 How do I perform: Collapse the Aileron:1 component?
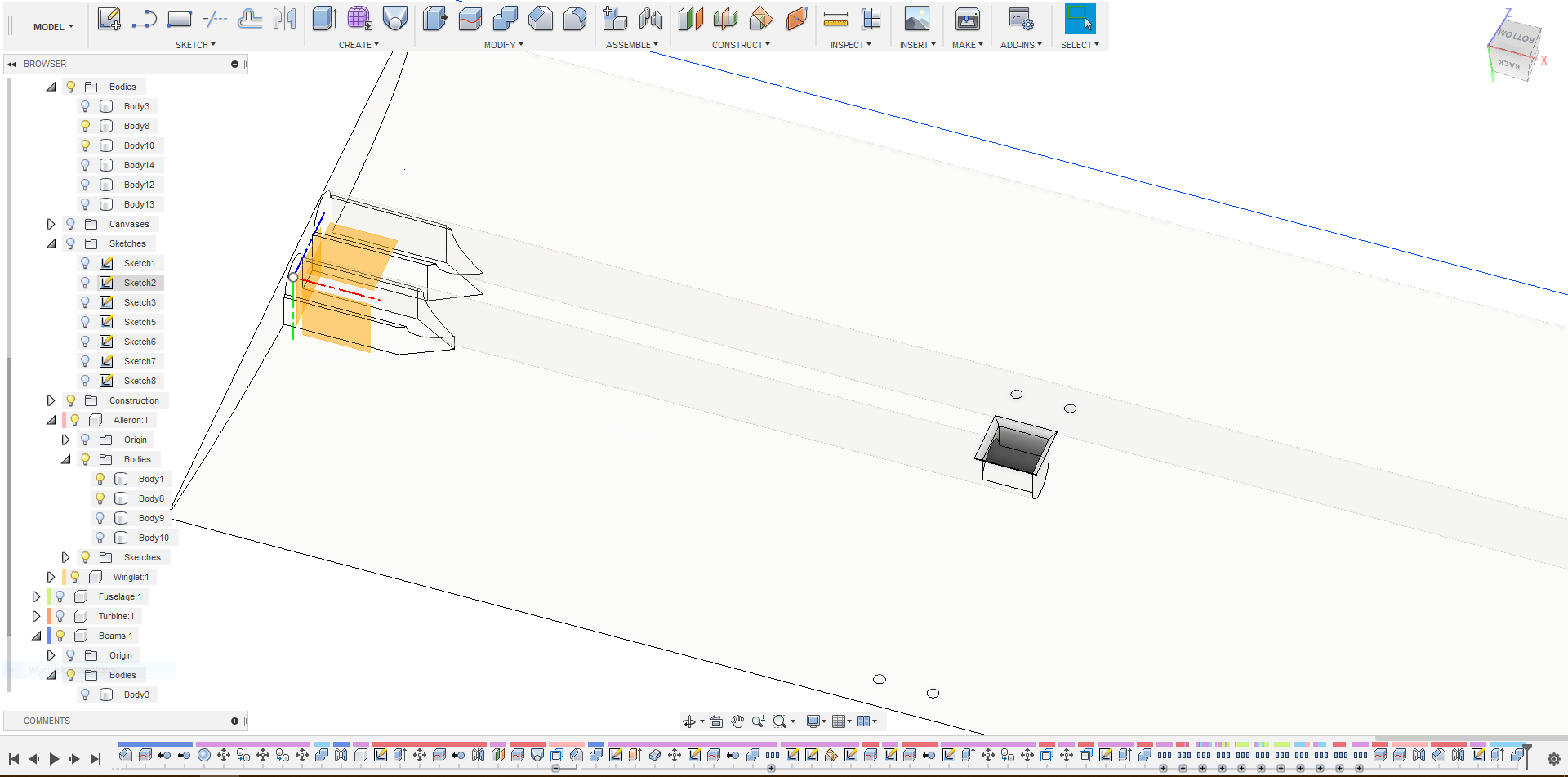[x=51, y=420]
